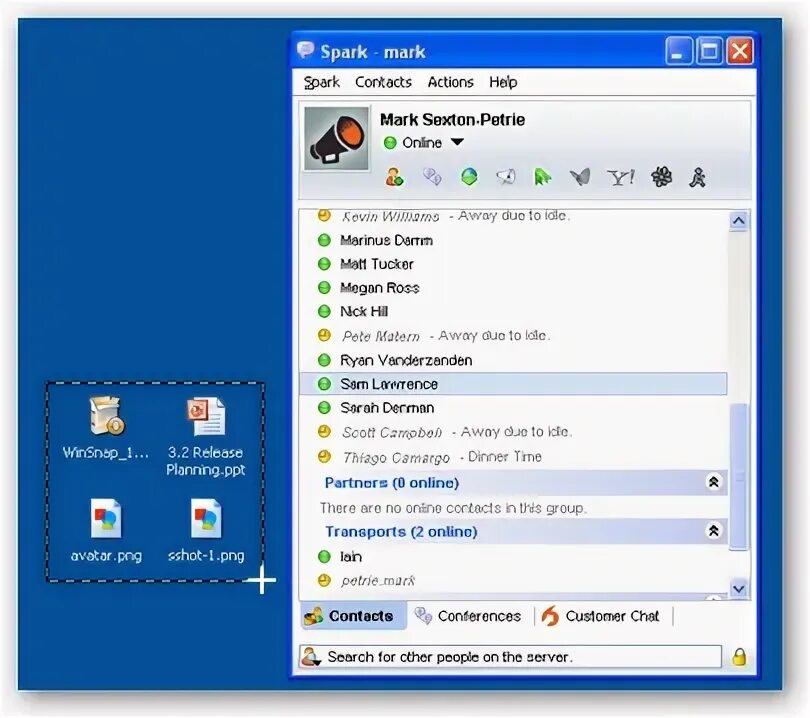Image resolution: width=810 pixels, height=718 pixels.
Task: Collapse the Partners group chevron
Action: (x=713, y=482)
